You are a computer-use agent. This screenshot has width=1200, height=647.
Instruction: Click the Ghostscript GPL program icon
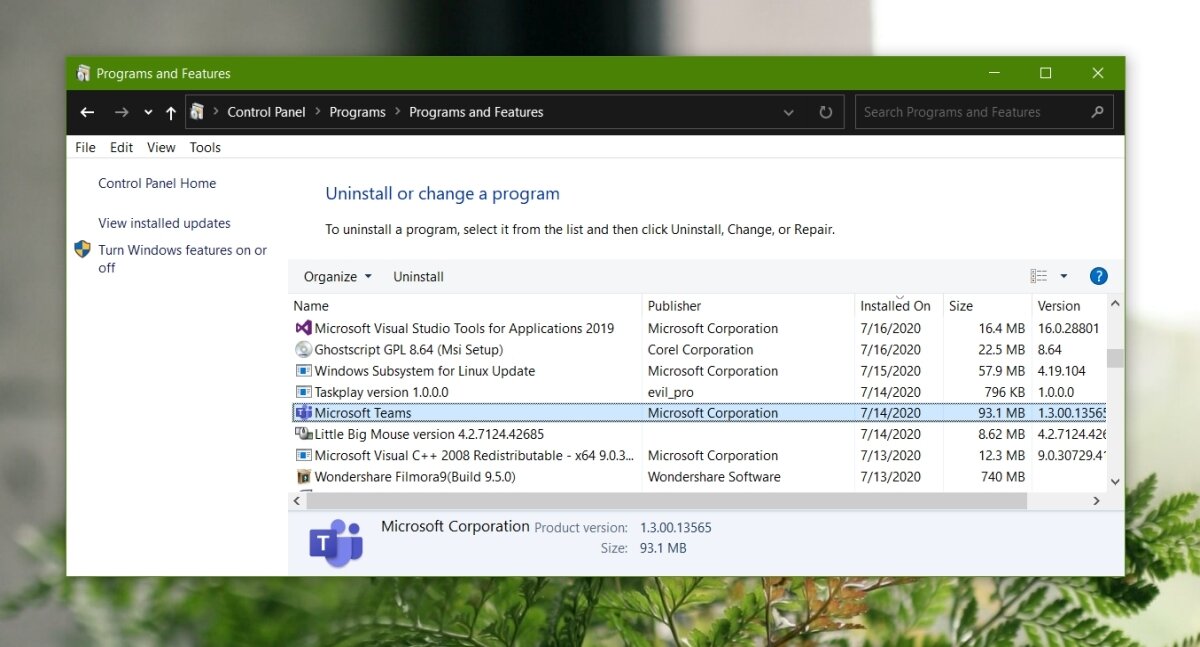303,349
